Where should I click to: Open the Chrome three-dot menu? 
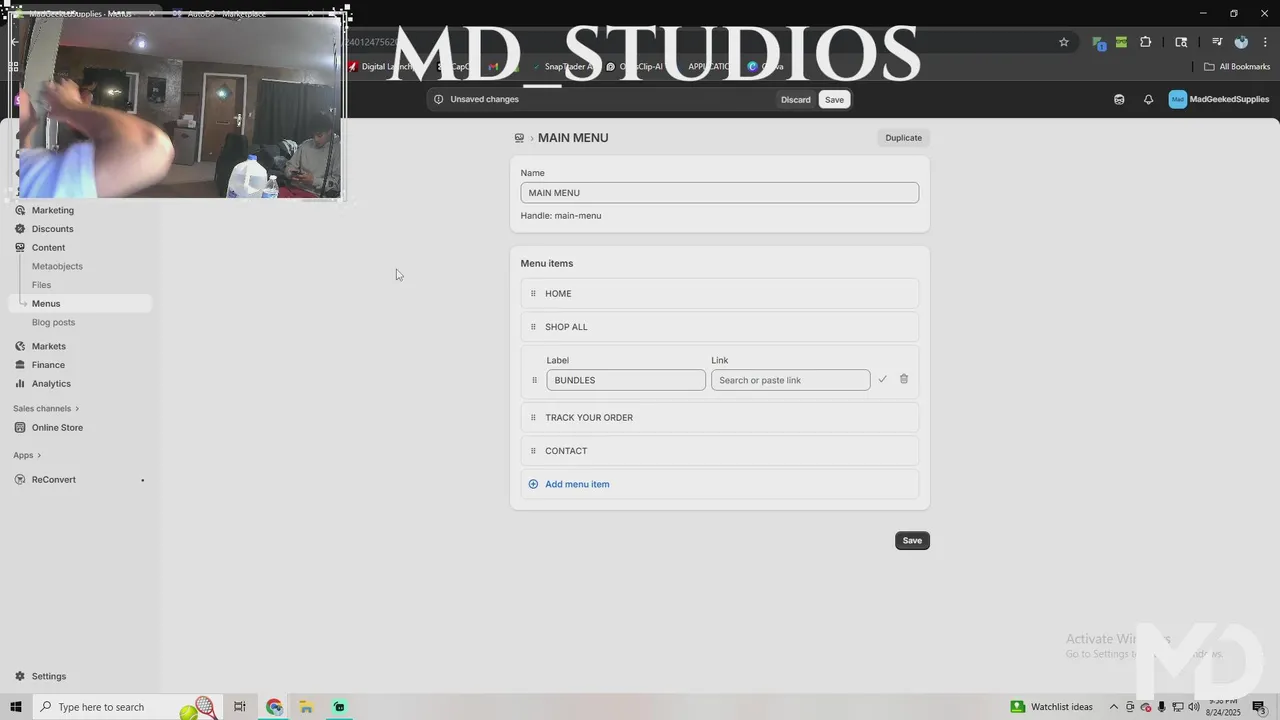1265,42
